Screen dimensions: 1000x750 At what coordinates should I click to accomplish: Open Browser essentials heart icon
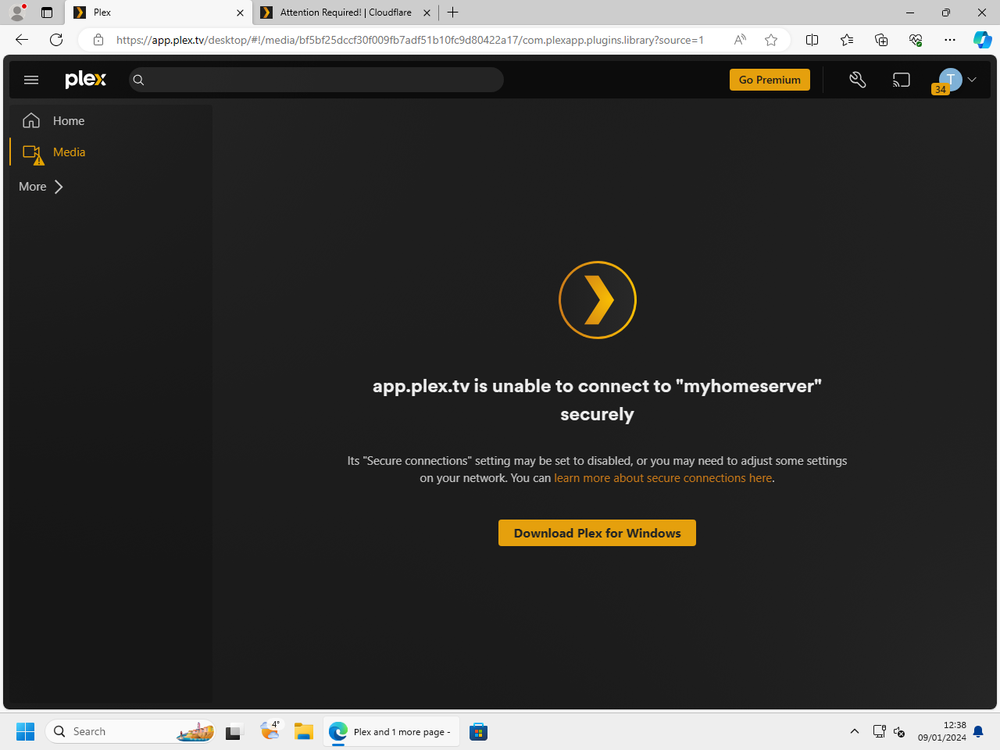(x=915, y=40)
